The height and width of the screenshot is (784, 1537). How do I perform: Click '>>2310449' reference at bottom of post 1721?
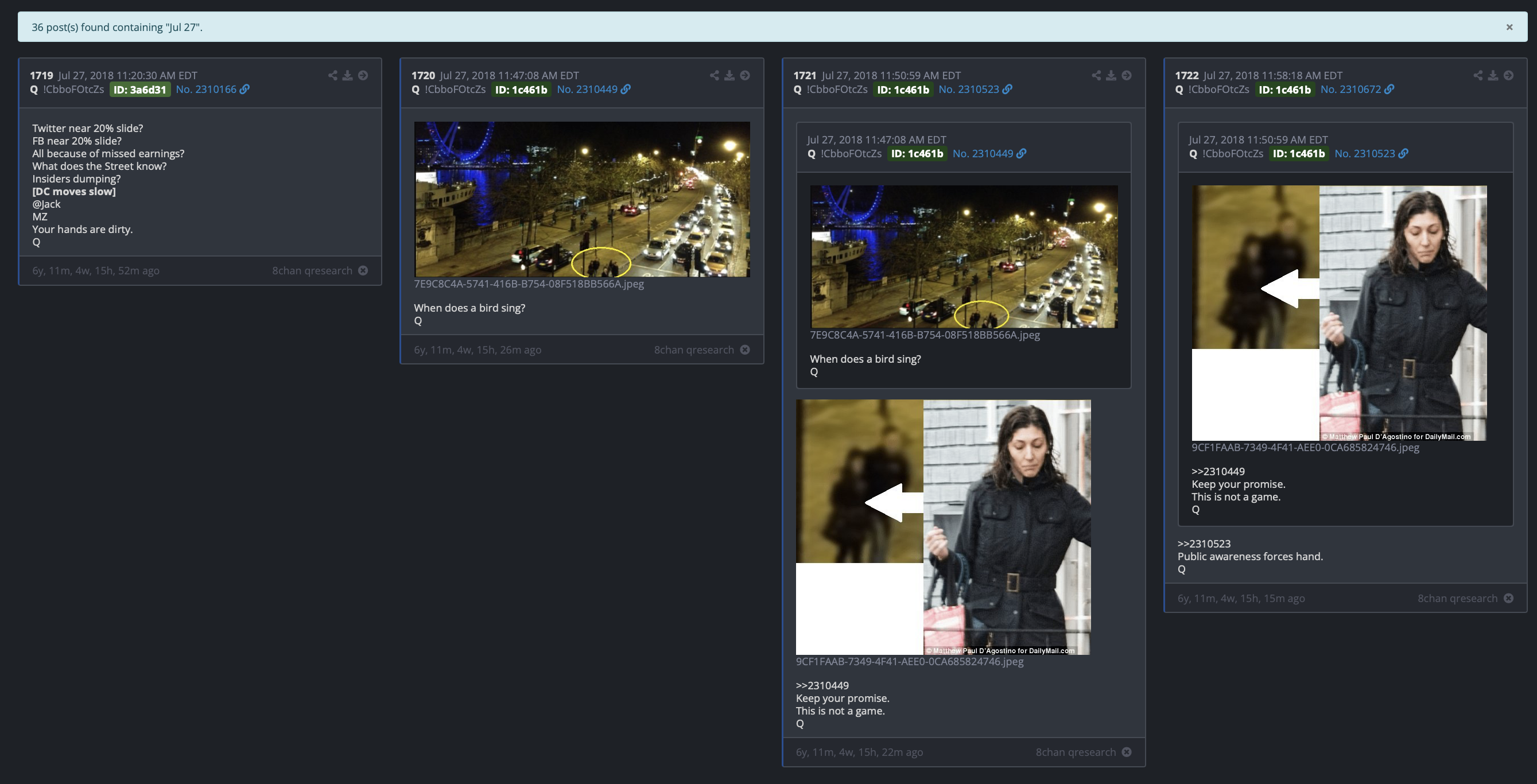822,685
